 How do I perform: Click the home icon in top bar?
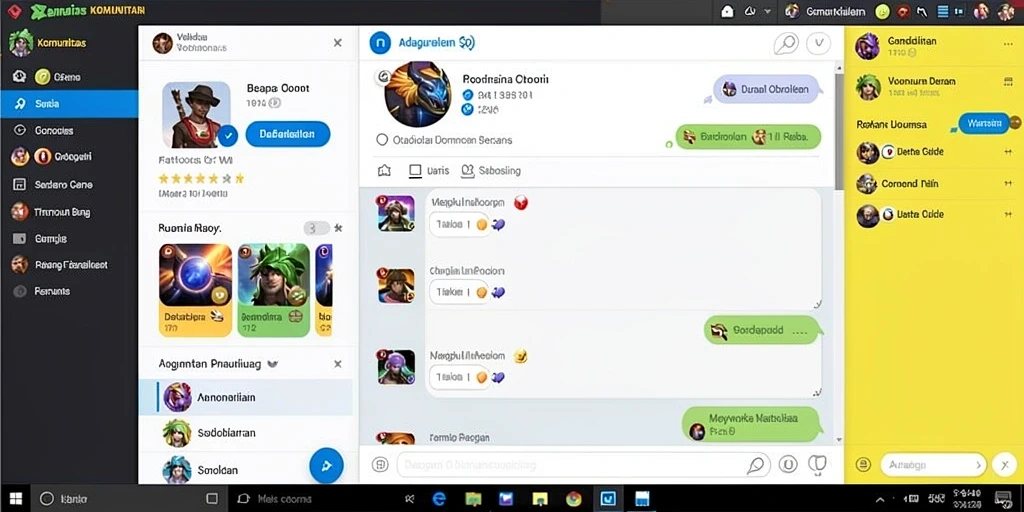click(728, 11)
